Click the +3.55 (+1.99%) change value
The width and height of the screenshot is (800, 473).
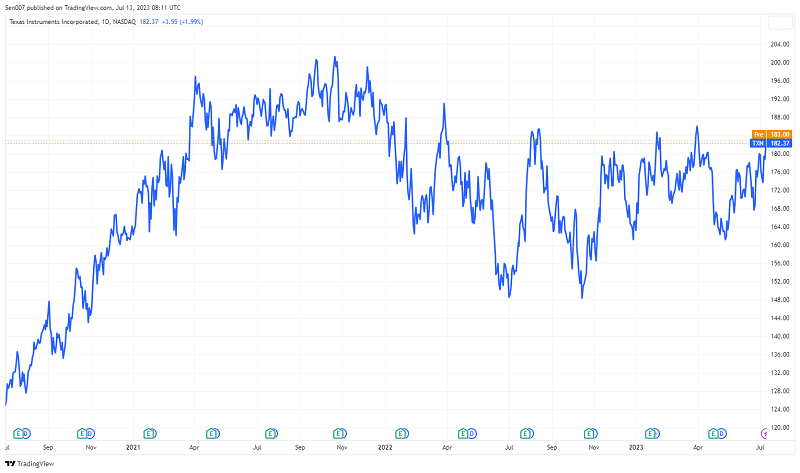pos(183,21)
